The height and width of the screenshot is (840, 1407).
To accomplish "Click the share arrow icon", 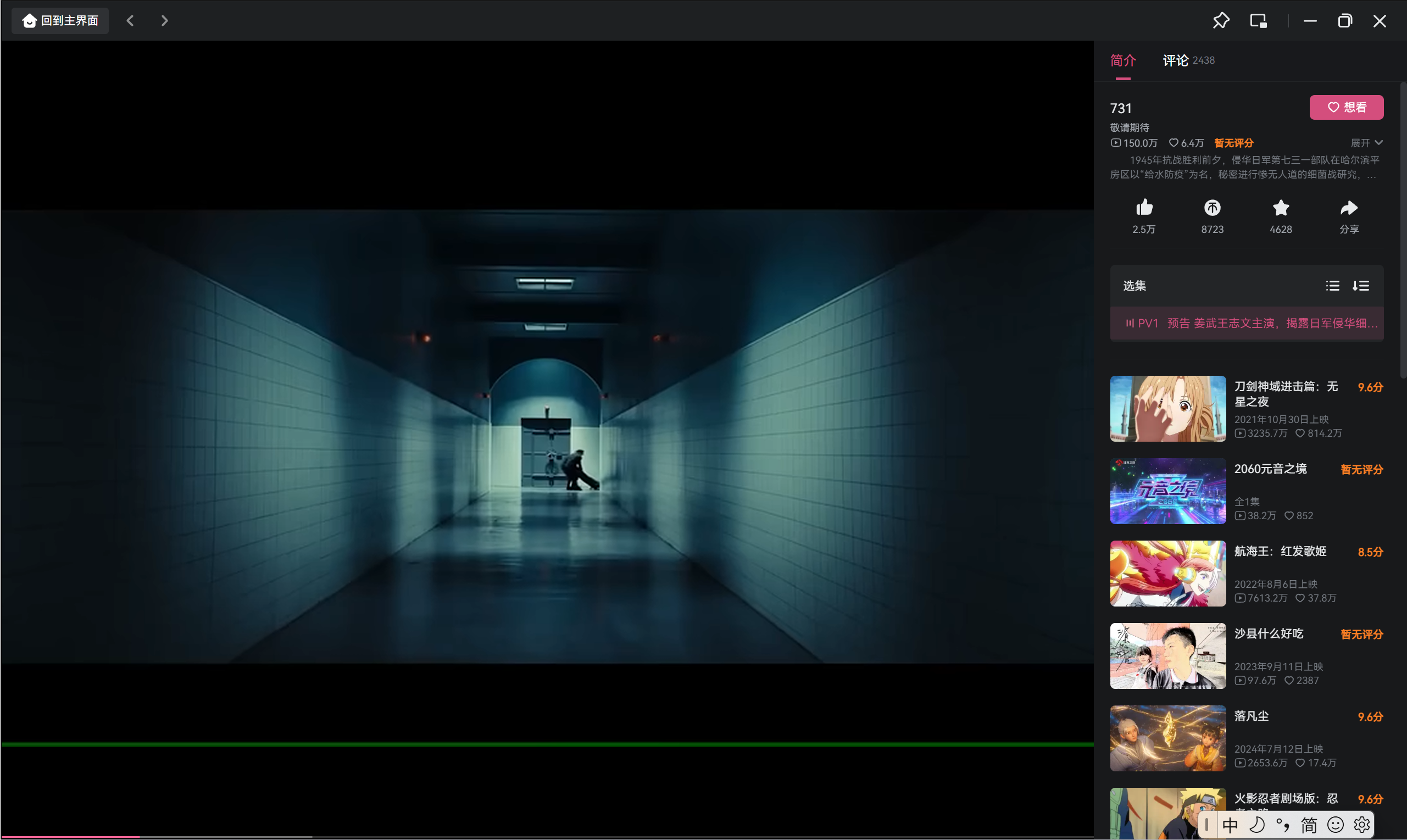I will coord(1349,208).
